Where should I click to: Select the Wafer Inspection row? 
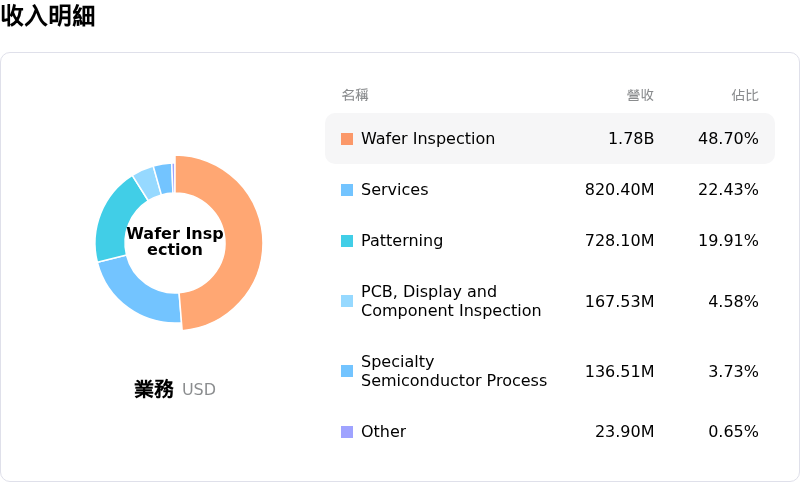click(x=550, y=139)
